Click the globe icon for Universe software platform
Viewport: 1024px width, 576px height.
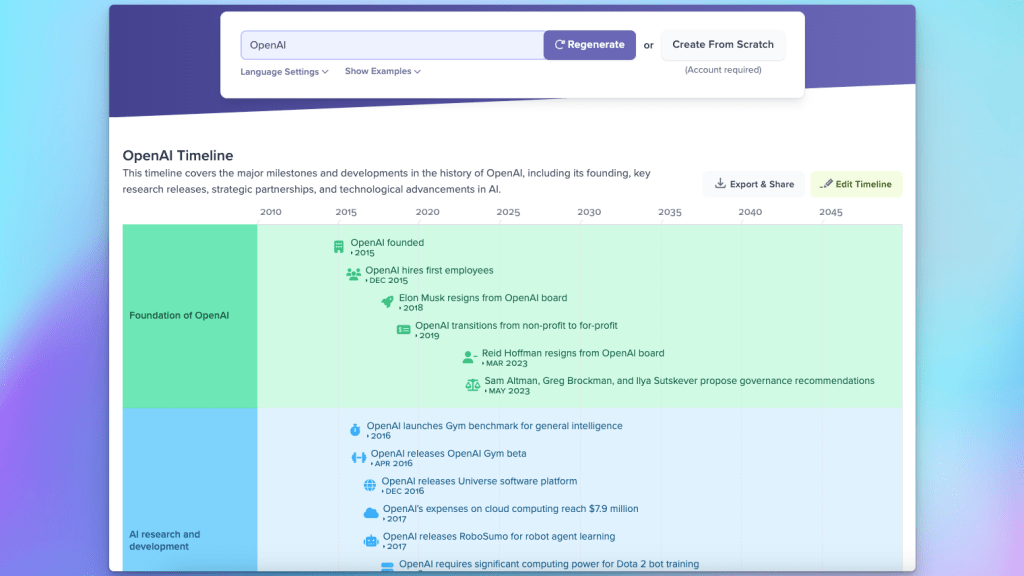[370, 485]
